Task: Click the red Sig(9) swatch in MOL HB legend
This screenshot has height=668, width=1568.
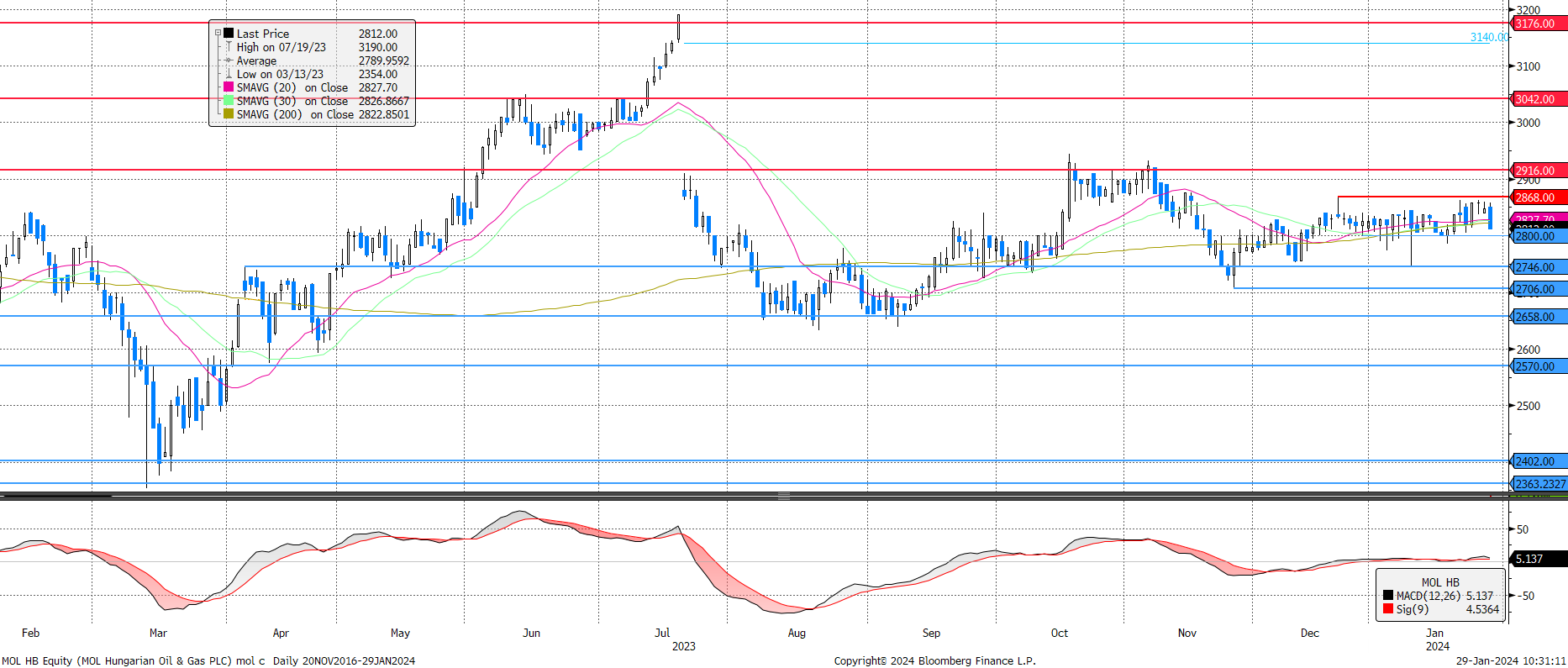Action: tap(1388, 609)
